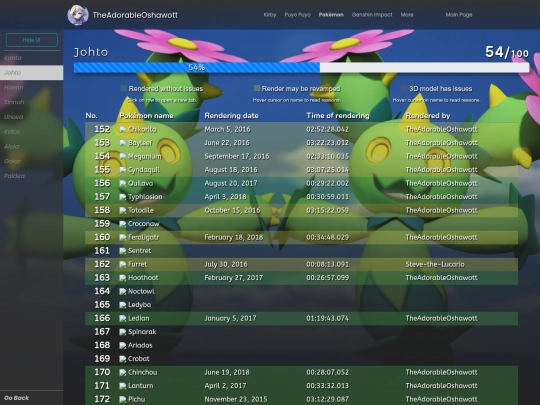Open the Typhlosion row name
540x405 pixels.
click(145, 197)
